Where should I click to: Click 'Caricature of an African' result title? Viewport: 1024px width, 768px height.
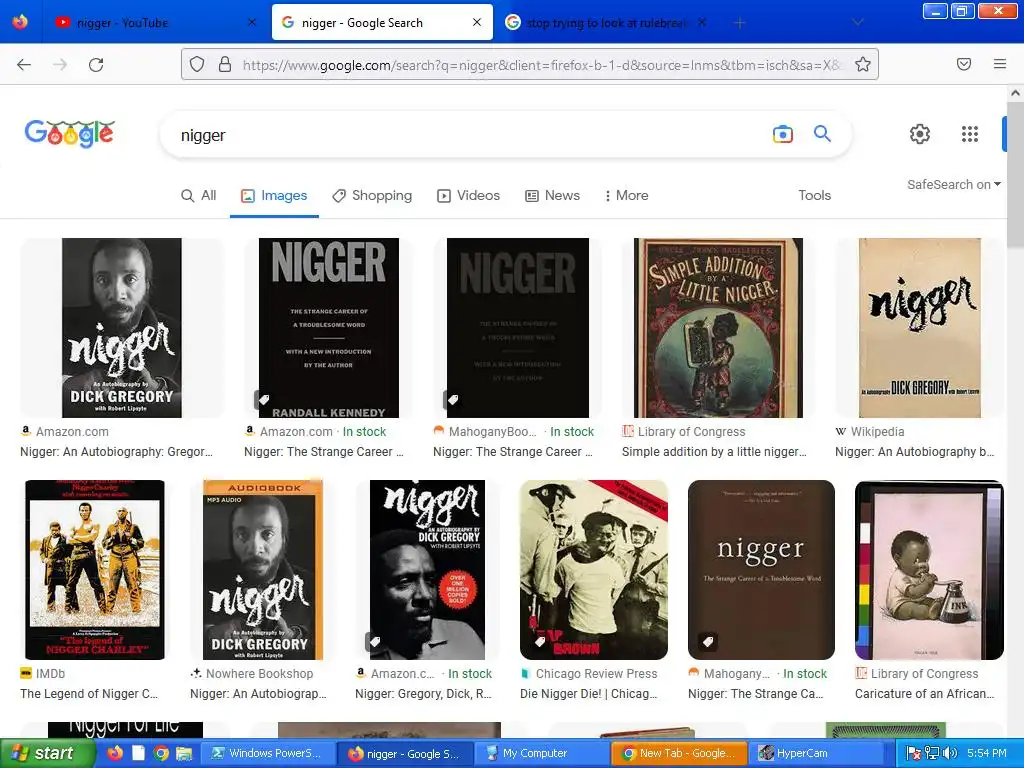pos(924,694)
